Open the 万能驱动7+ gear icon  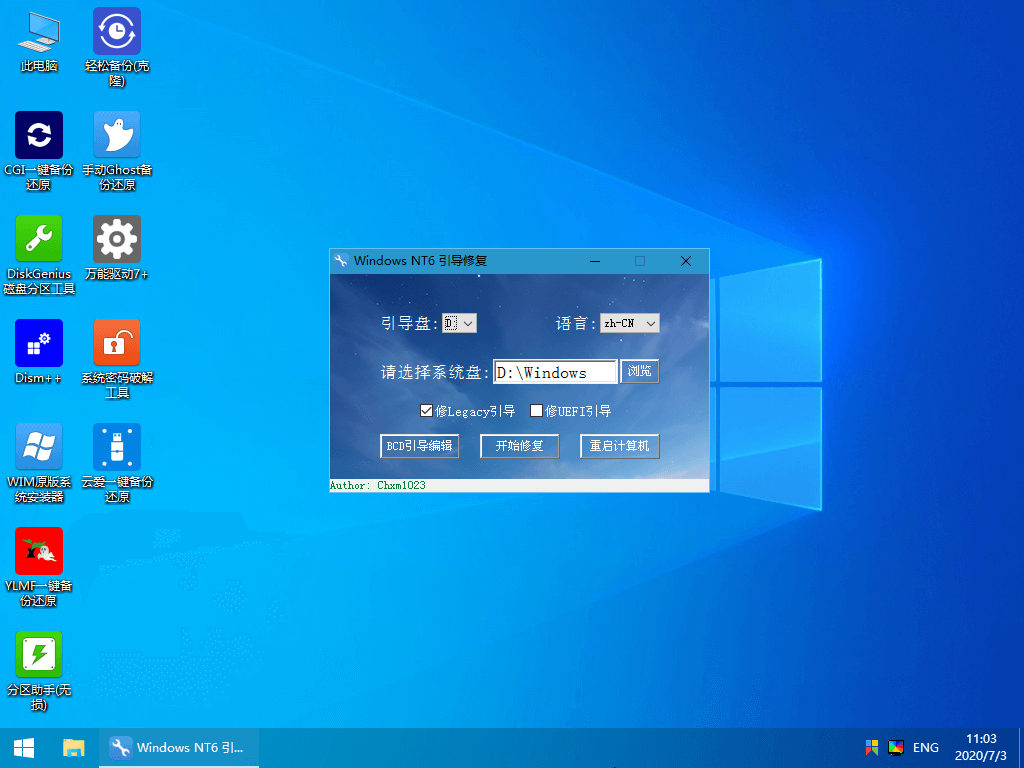click(x=117, y=239)
